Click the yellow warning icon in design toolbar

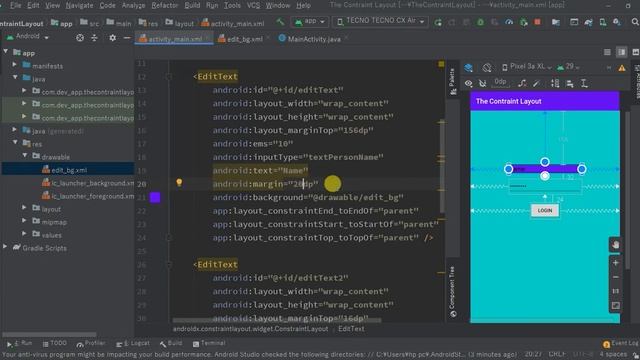(x=622, y=68)
